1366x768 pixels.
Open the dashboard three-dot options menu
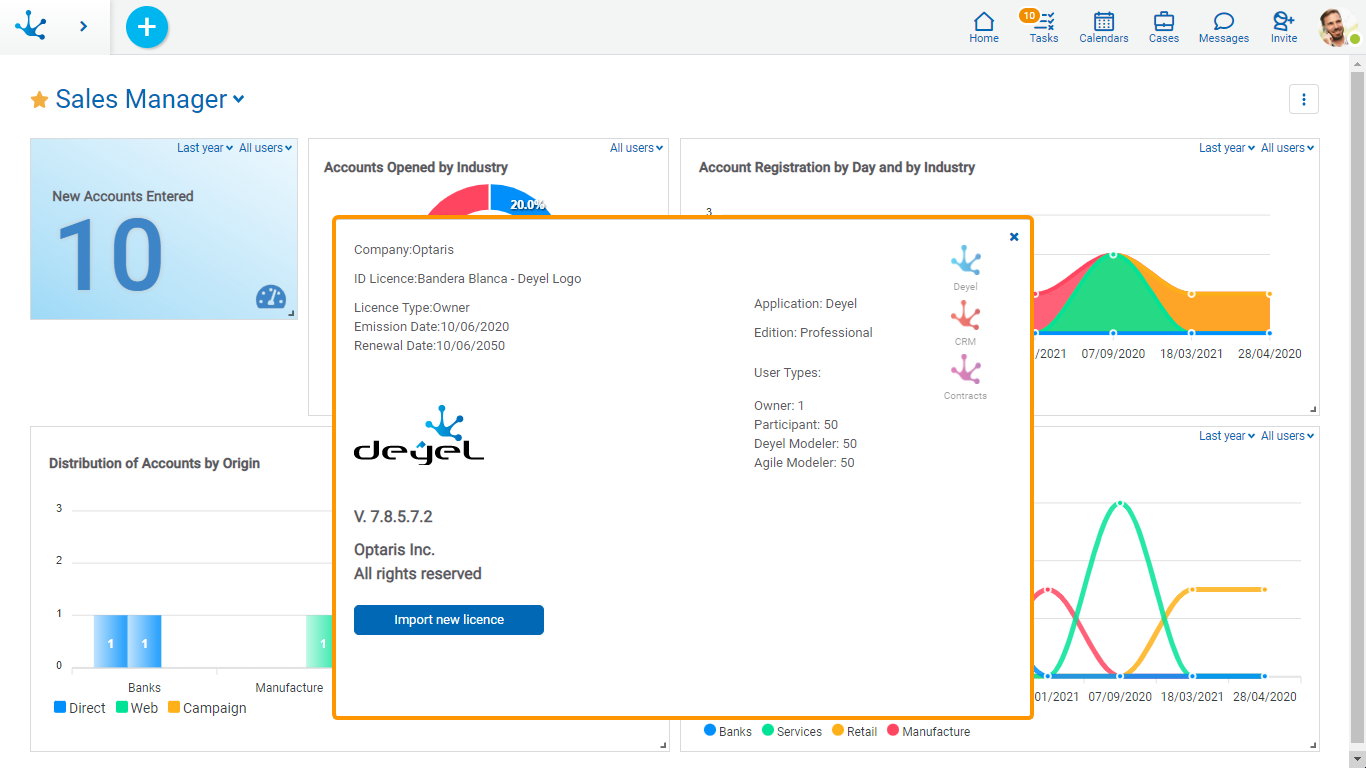point(1303,99)
